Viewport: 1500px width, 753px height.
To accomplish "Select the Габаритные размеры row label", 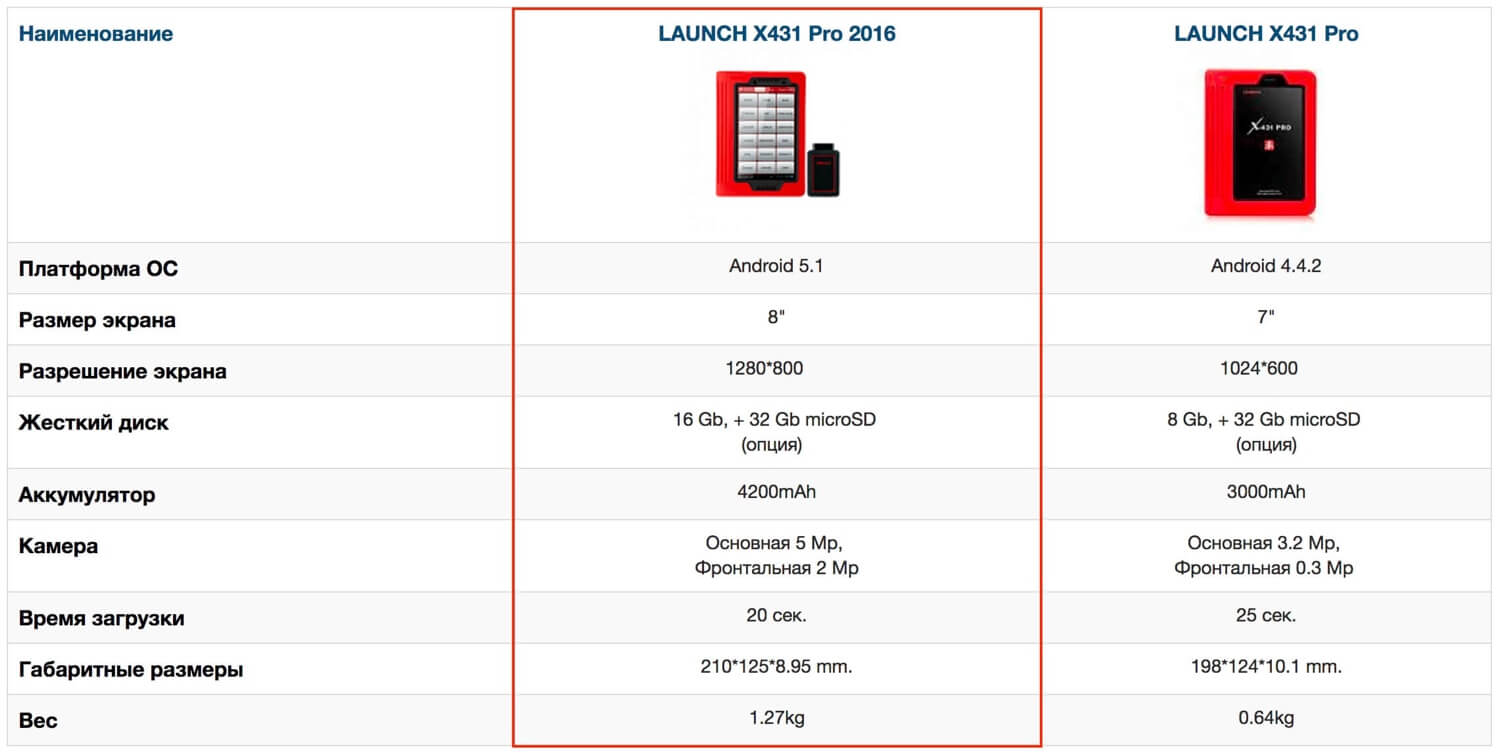I will pos(131,671).
